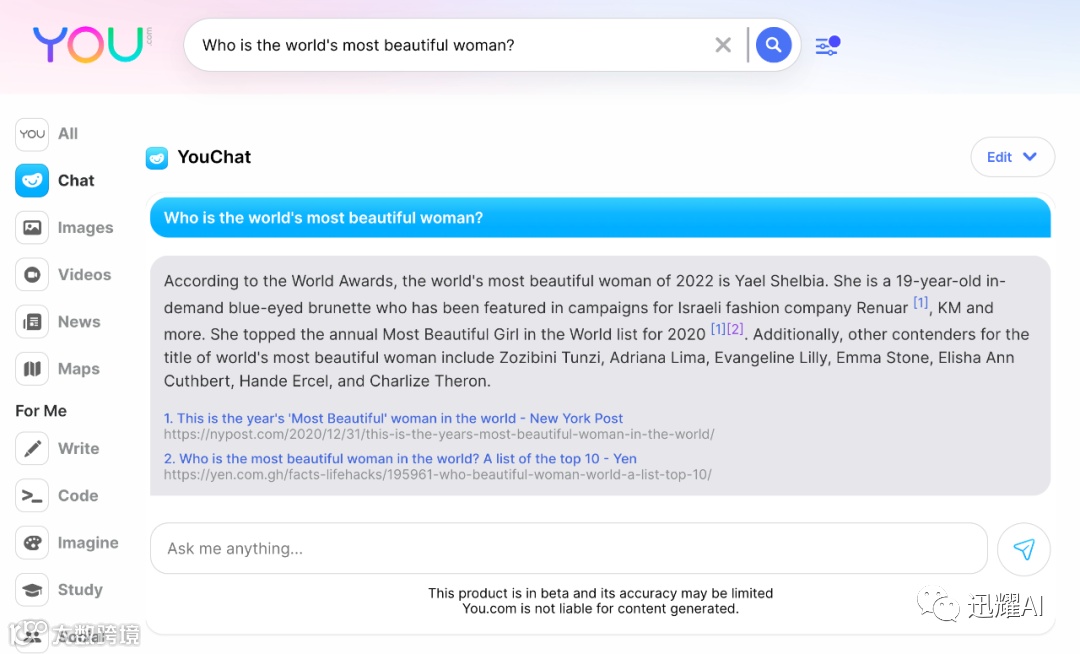Send the message with paper plane button
Image resolution: width=1080 pixels, height=654 pixels.
click(x=1024, y=549)
